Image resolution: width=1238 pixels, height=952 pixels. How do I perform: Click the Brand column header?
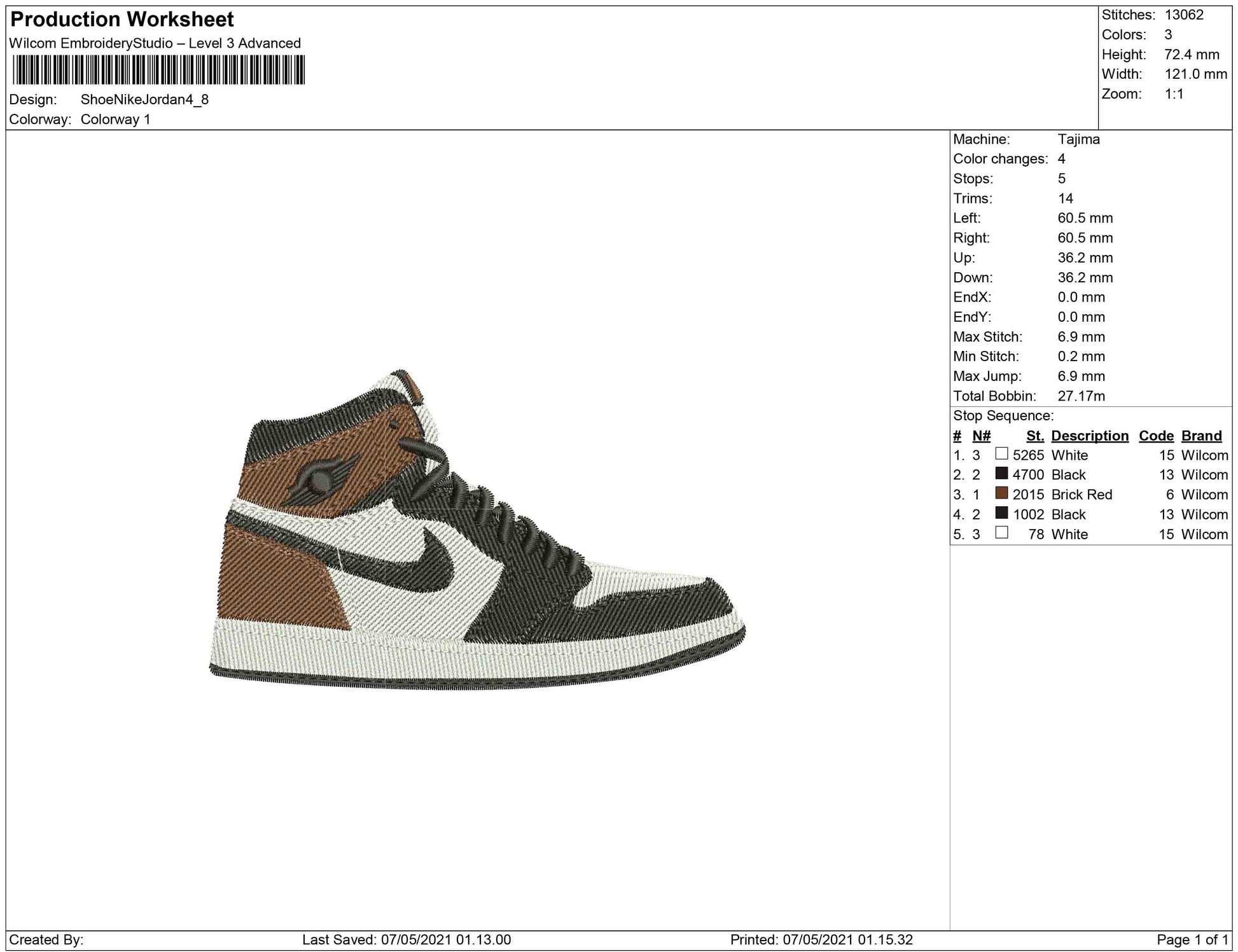[x=1201, y=436]
